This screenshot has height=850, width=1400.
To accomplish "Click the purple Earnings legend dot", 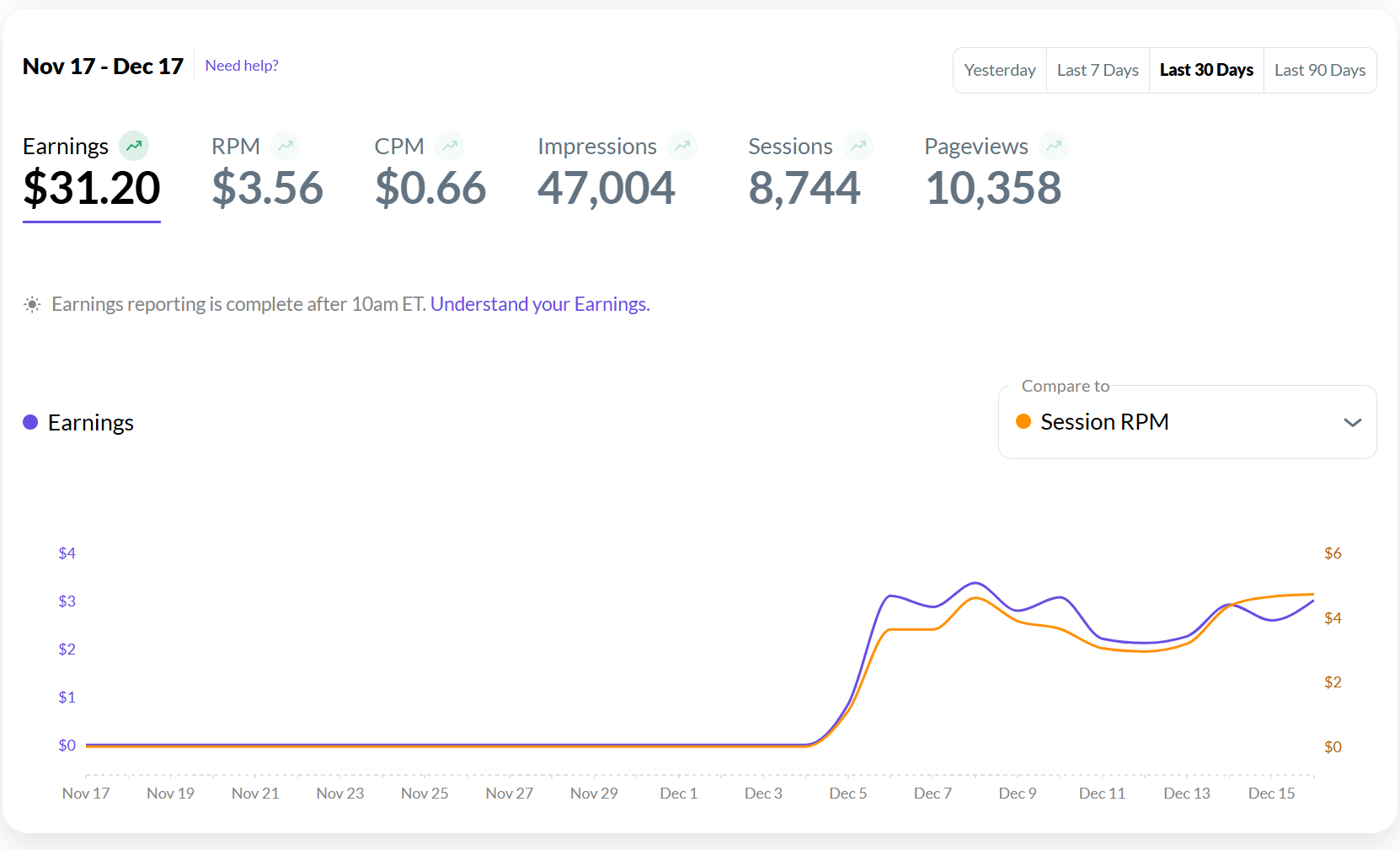I will [30, 422].
